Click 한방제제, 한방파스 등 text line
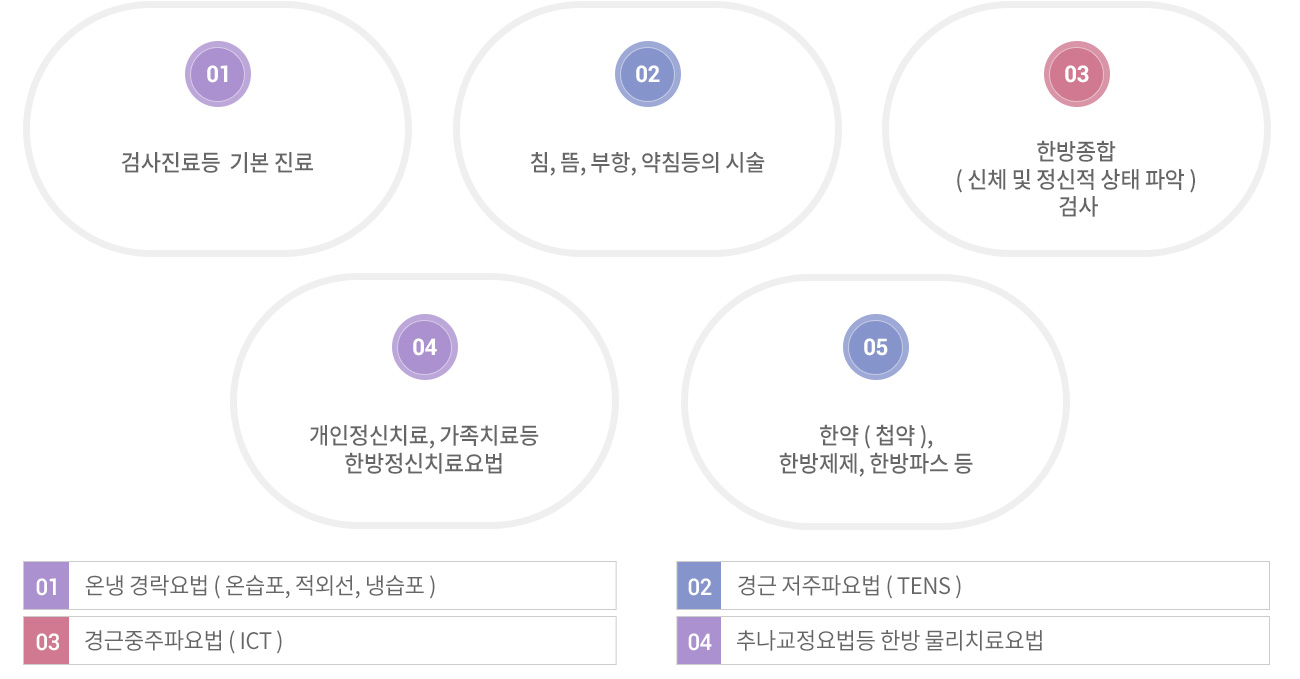 coord(876,464)
